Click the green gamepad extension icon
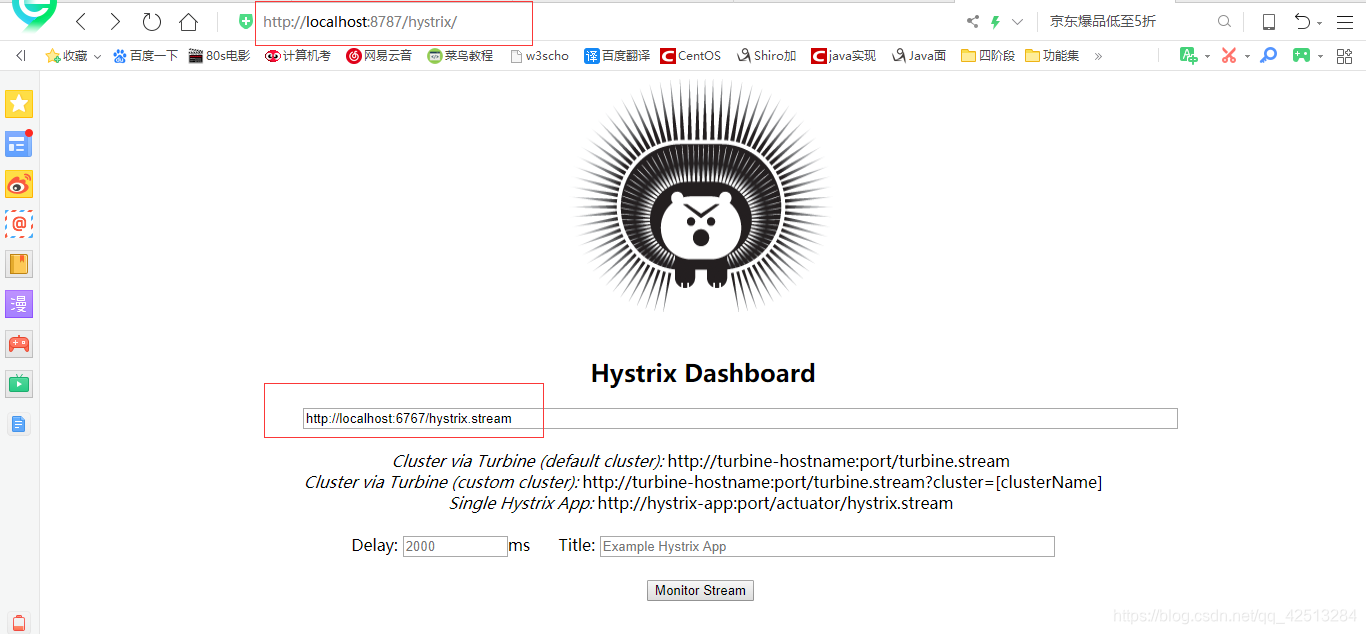 (1301, 56)
